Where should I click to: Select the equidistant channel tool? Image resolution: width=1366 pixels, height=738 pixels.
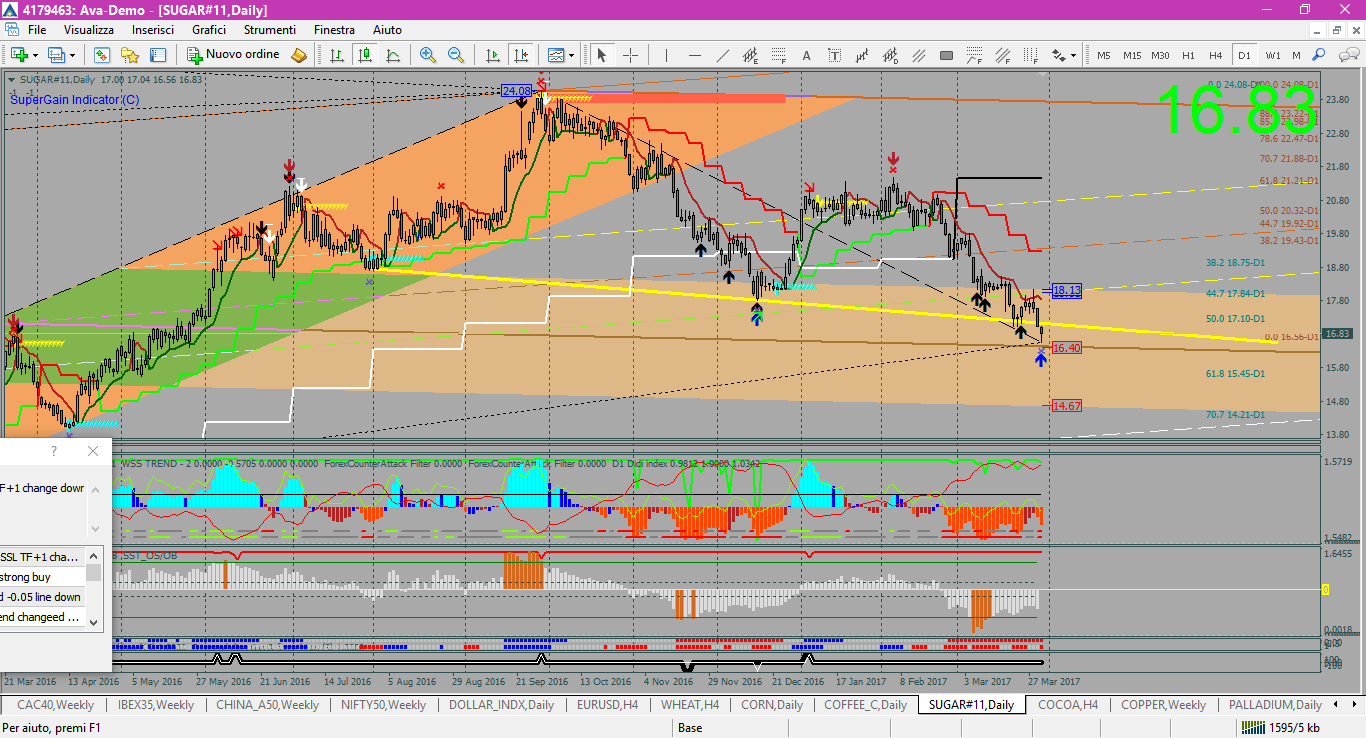pyautogui.click(x=750, y=55)
